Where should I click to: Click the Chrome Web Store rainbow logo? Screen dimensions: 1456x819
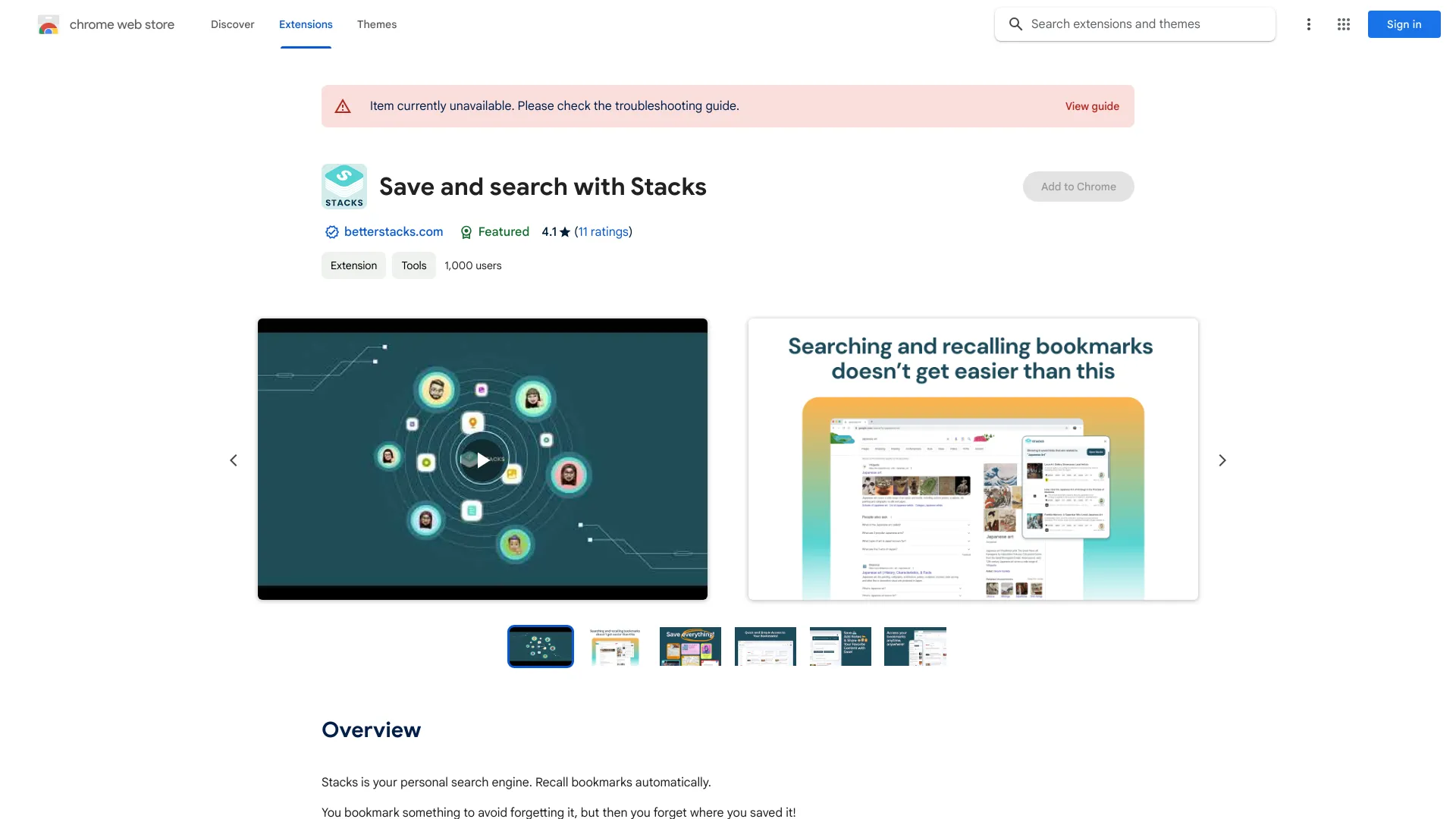tap(48, 24)
